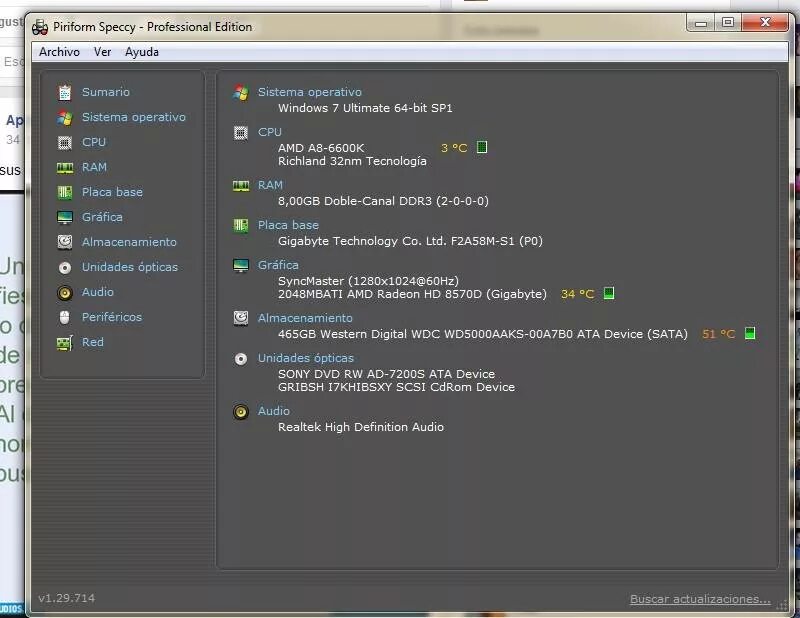Click the Gigabyte Technology F2A58M-S1 text

[x=410, y=241]
